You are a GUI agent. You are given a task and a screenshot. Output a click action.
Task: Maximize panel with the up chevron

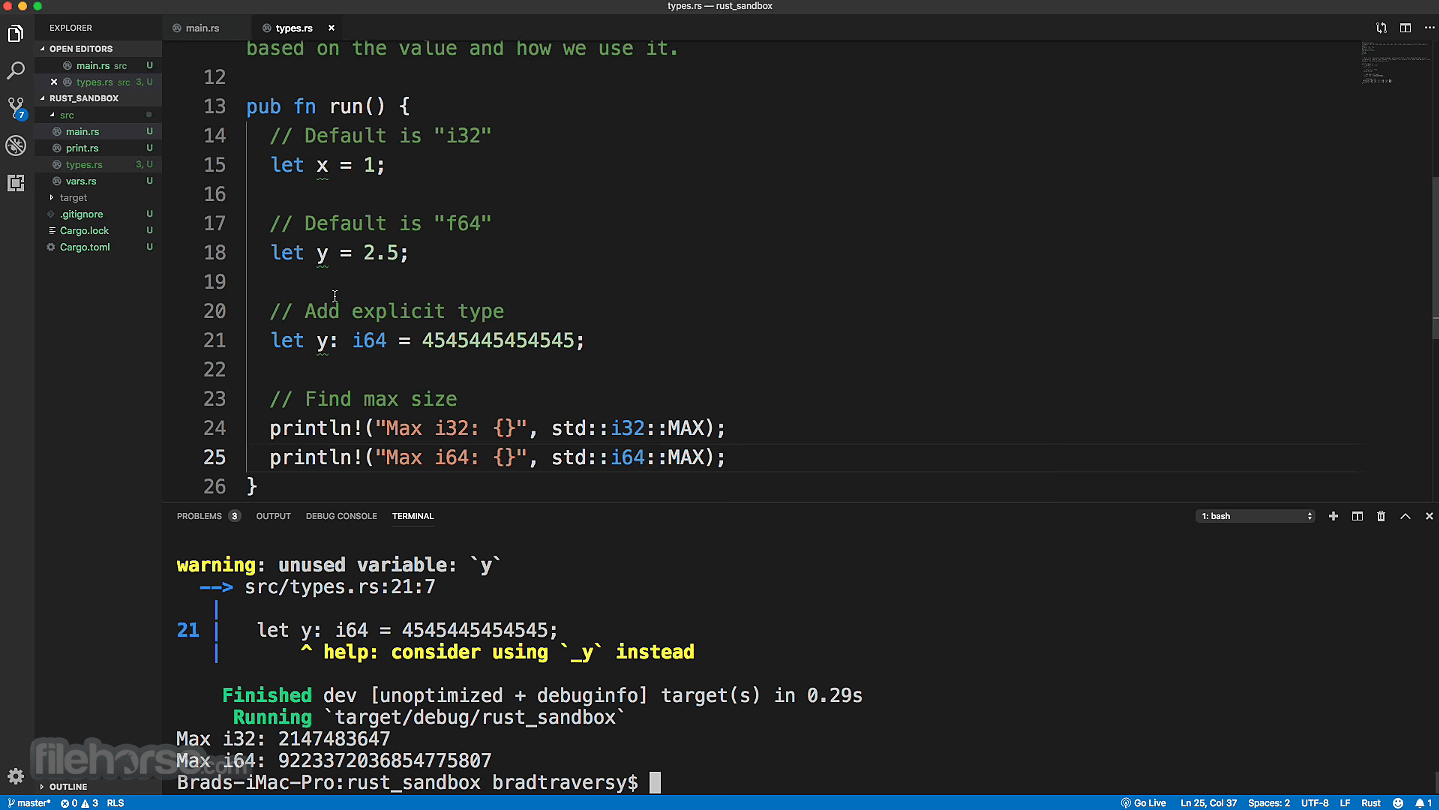[x=1405, y=516]
